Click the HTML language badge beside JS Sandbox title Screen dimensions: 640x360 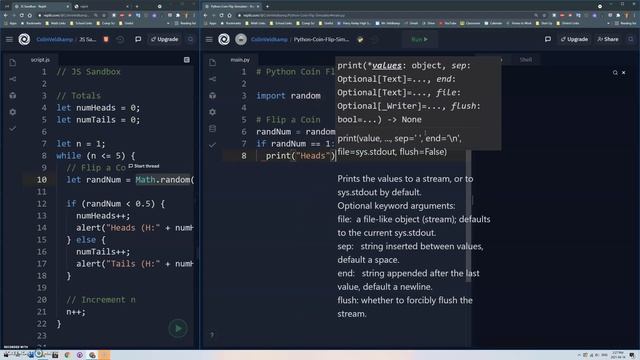(x=106, y=40)
